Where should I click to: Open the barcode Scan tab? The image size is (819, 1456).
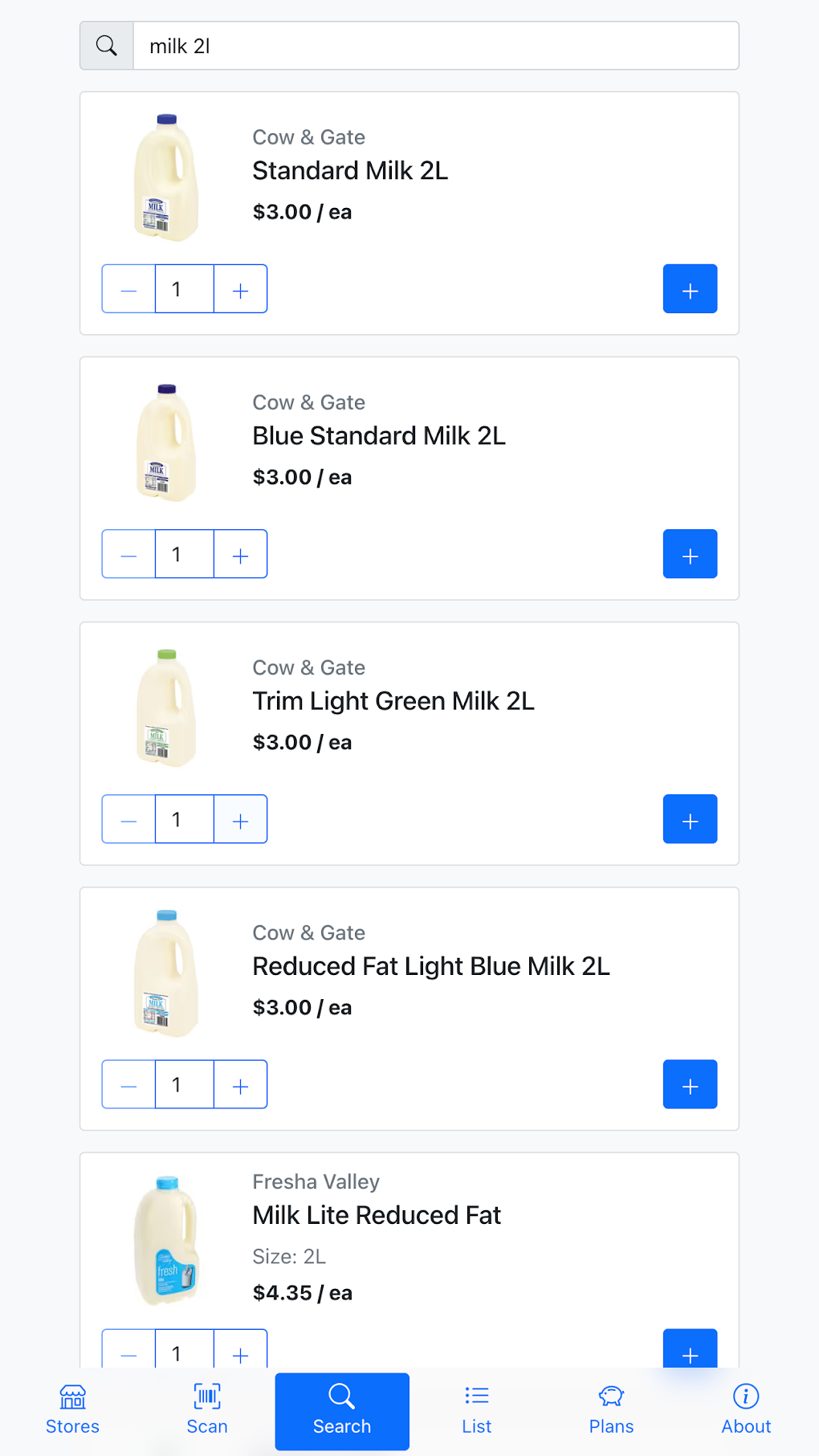(x=207, y=1410)
